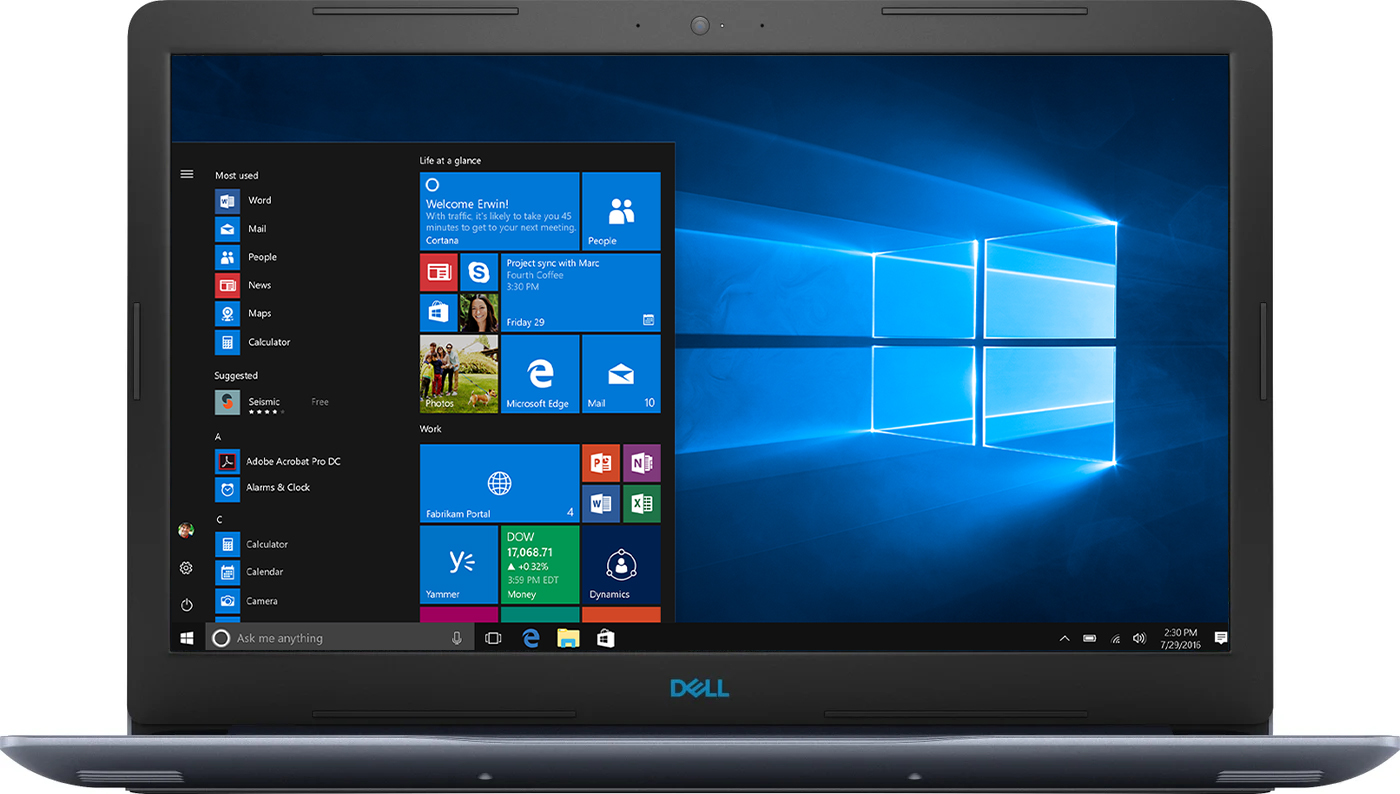Viewport: 1400px width, 794px height.
Task: Click the Task View taskbar button
Action: pos(493,638)
